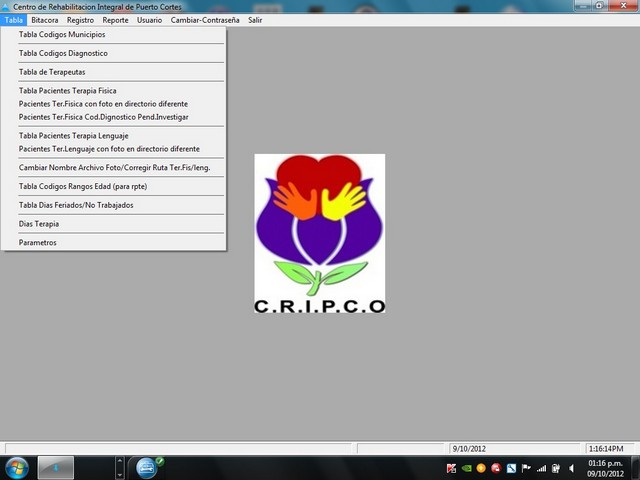
Task: Click the status bar time 1:16:14PM
Action: tap(609, 449)
